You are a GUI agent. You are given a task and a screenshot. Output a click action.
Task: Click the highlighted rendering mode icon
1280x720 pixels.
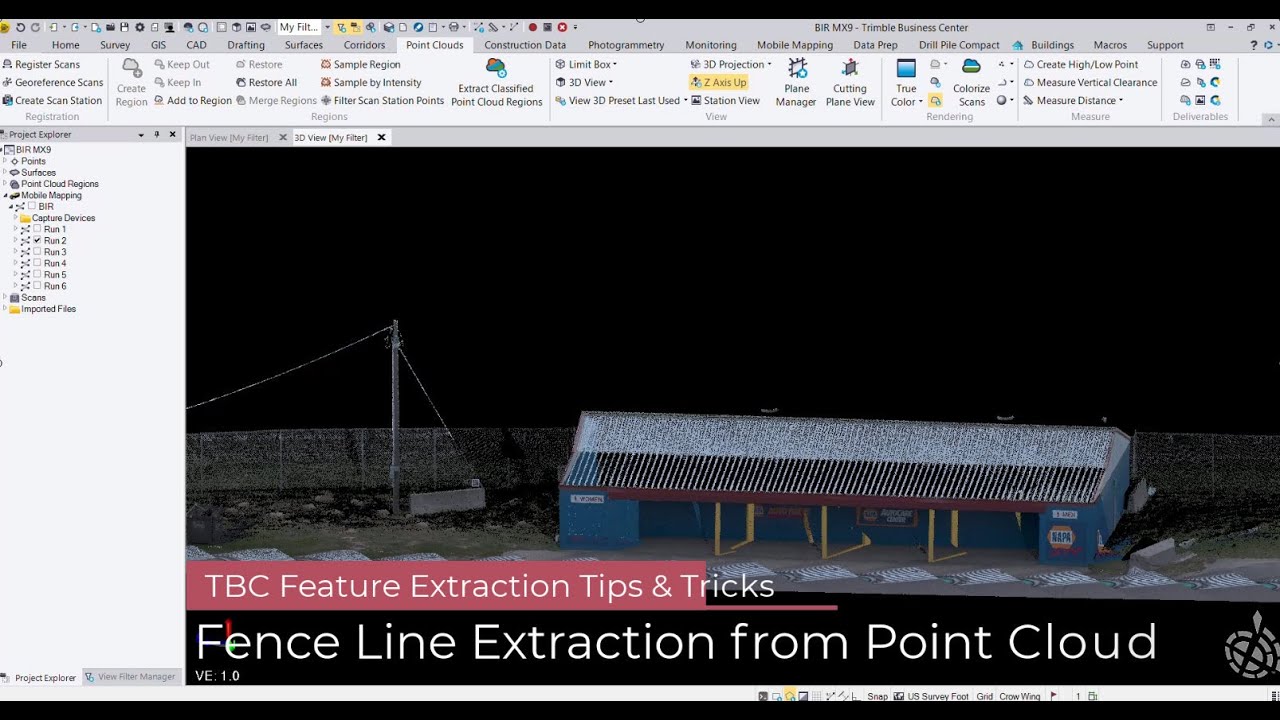click(935, 101)
